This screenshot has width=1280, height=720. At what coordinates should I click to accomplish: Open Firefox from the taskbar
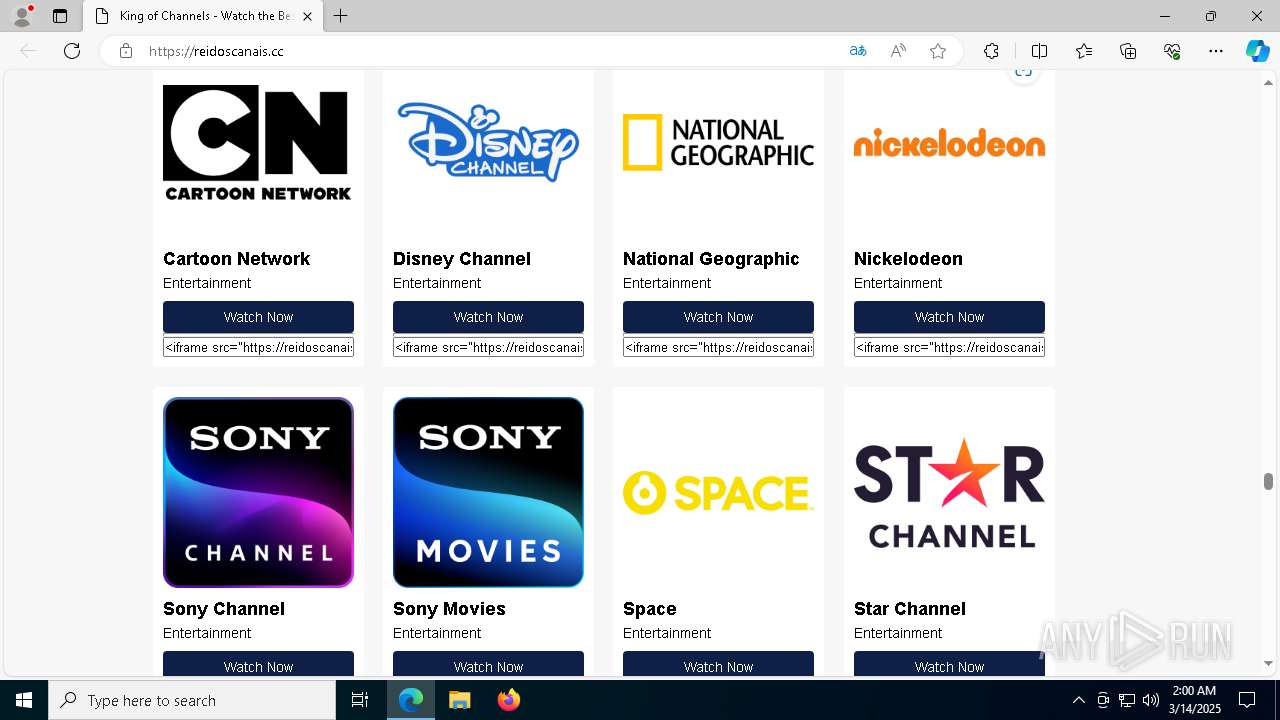tap(509, 700)
